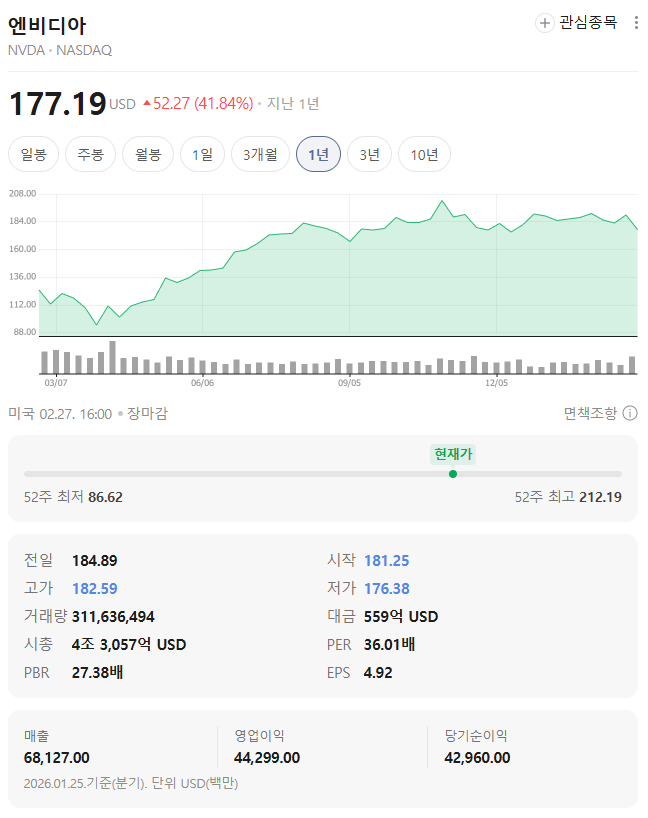Open the 면책조항 disclaimer link
The width and height of the screenshot is (648, 818).
point(590,414)
